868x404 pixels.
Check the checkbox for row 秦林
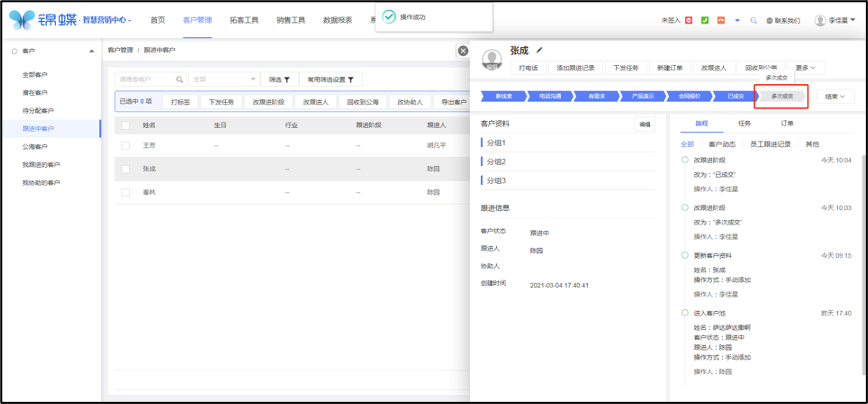(126, 193)
